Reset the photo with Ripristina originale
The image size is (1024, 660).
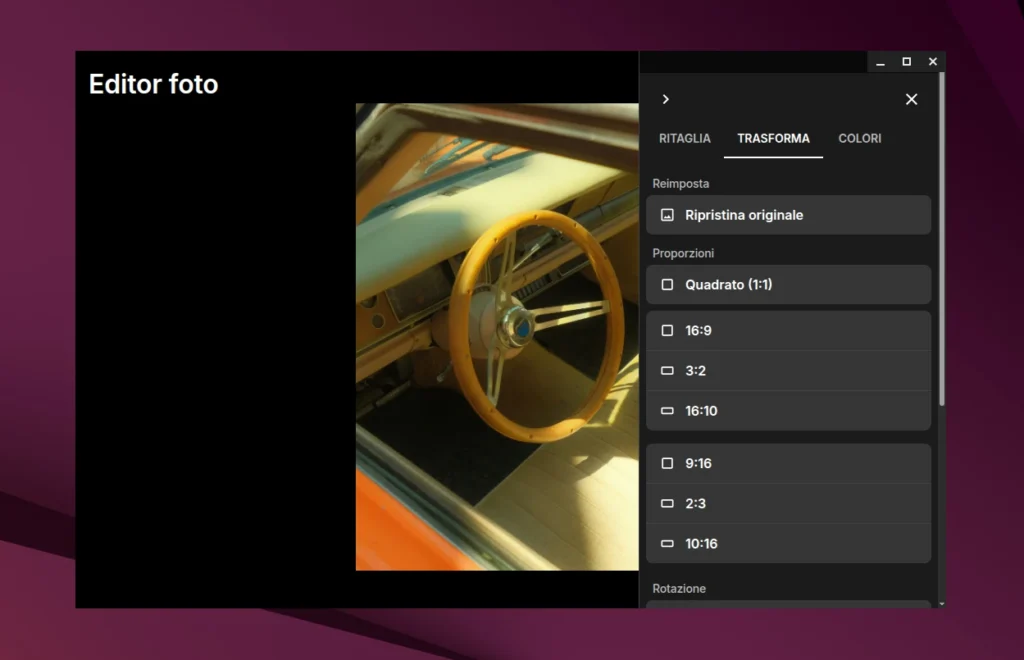coord(788,214)
